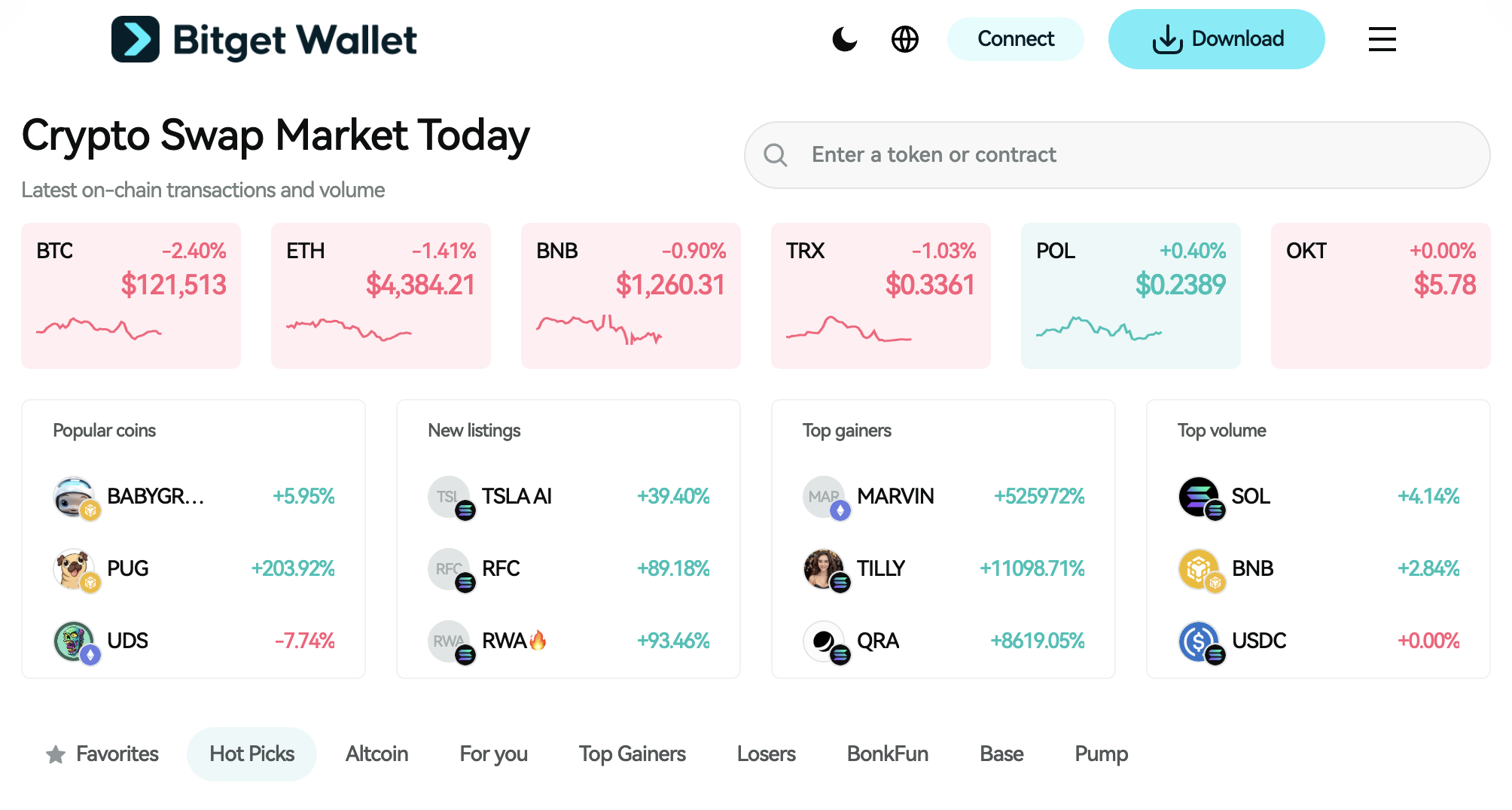This screenshot has width=1512, height=810.
Task: Focus the token or contract search field
Action: tap(1129, 155)
